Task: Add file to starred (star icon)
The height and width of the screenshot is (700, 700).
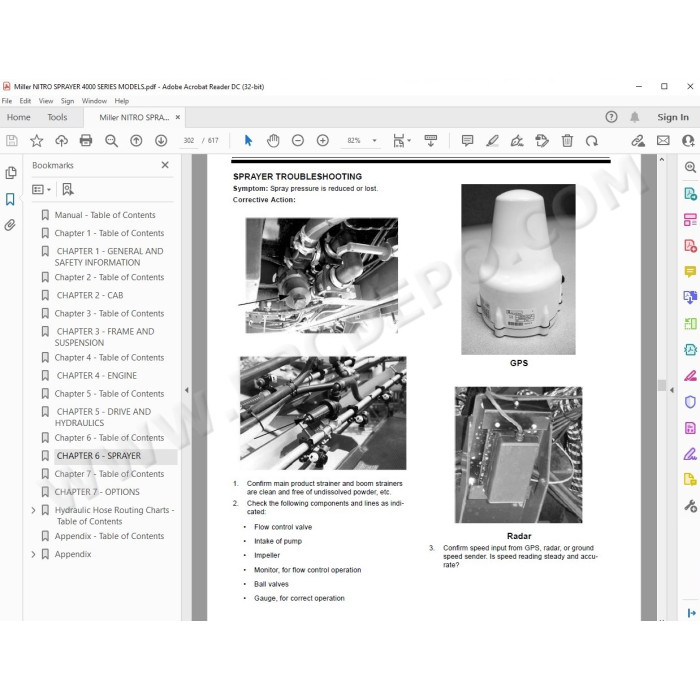Action: tap(37, 141)
